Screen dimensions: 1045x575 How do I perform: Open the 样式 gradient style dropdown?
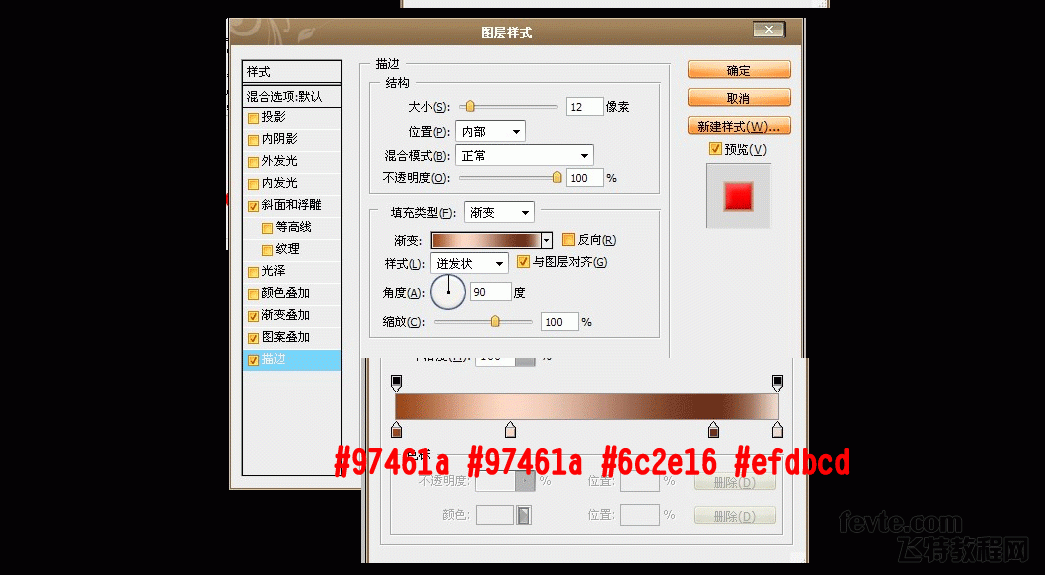469,264
